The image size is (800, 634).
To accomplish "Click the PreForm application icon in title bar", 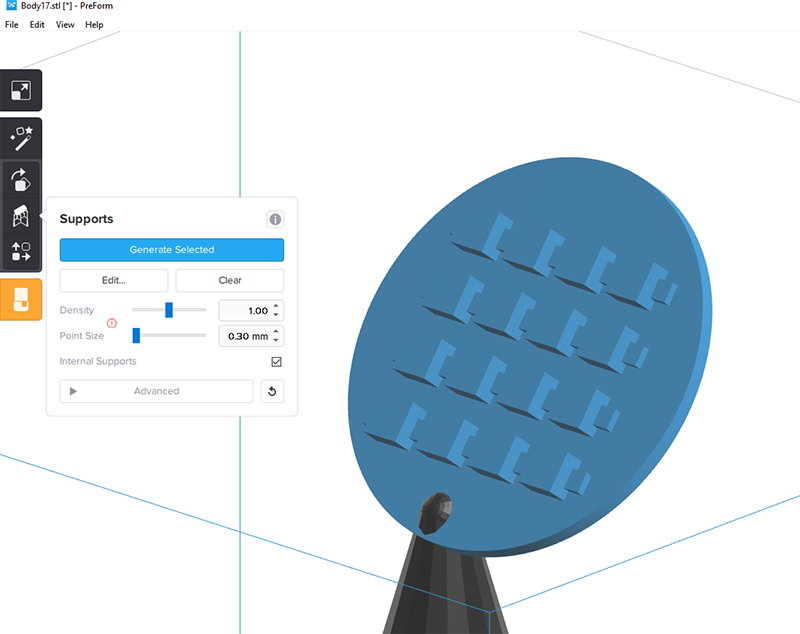I will click(x=11, y=6).
